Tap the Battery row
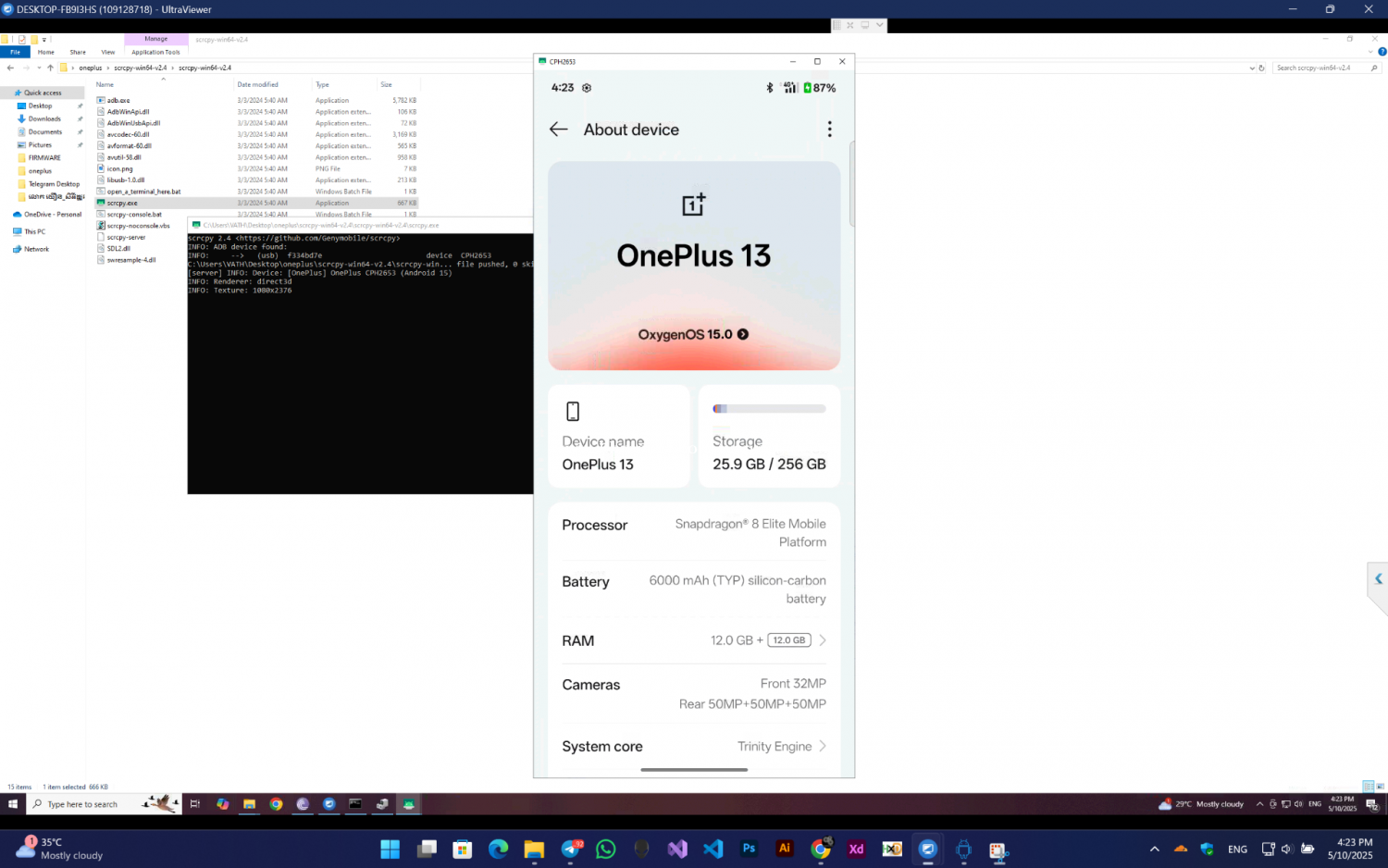Viewport: 1388px width, 868px height. [694, 589]
